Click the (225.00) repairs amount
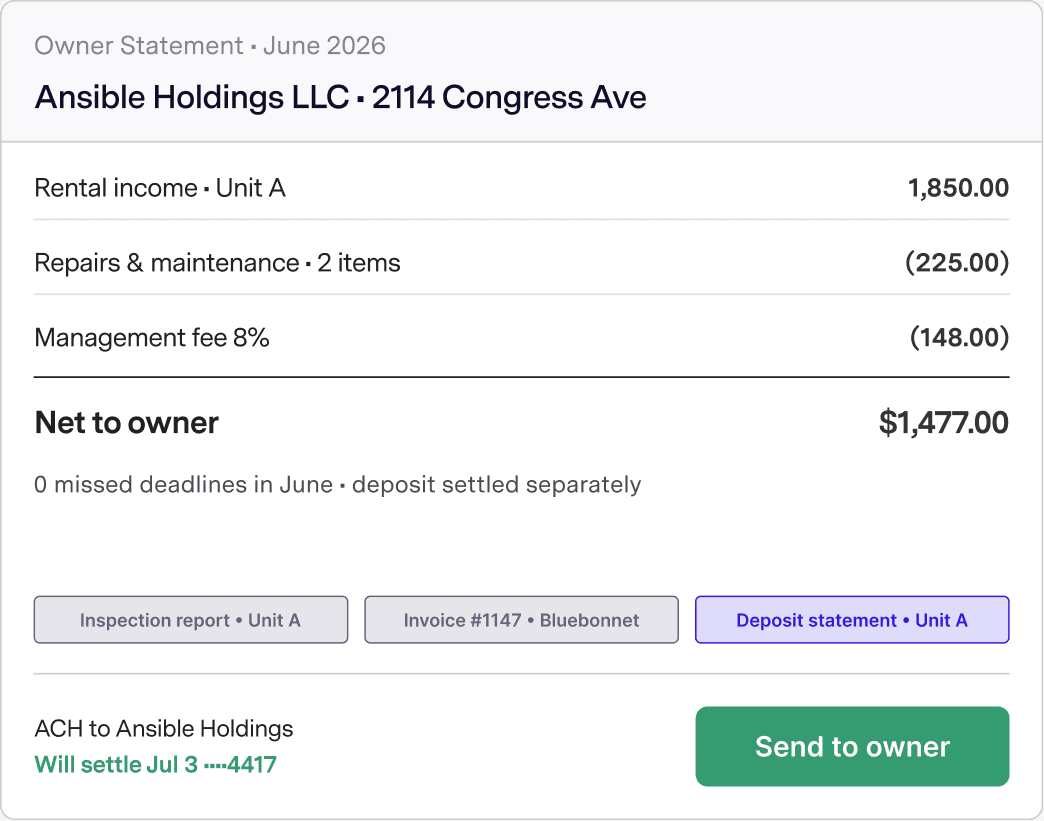This screenshot has height=821, width=1044. point(957,262)
